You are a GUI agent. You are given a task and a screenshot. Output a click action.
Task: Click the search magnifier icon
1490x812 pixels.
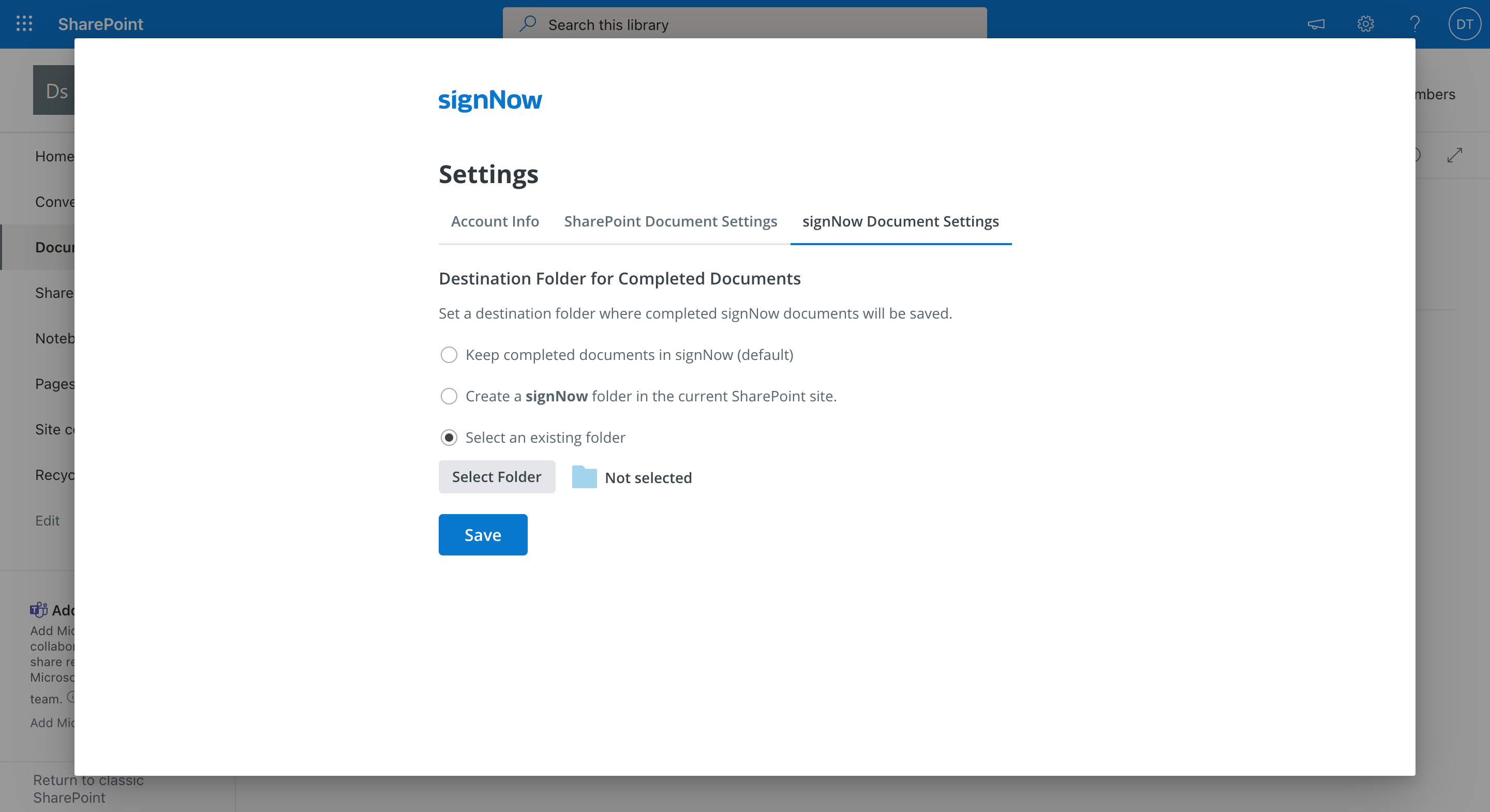coord(528,24)
